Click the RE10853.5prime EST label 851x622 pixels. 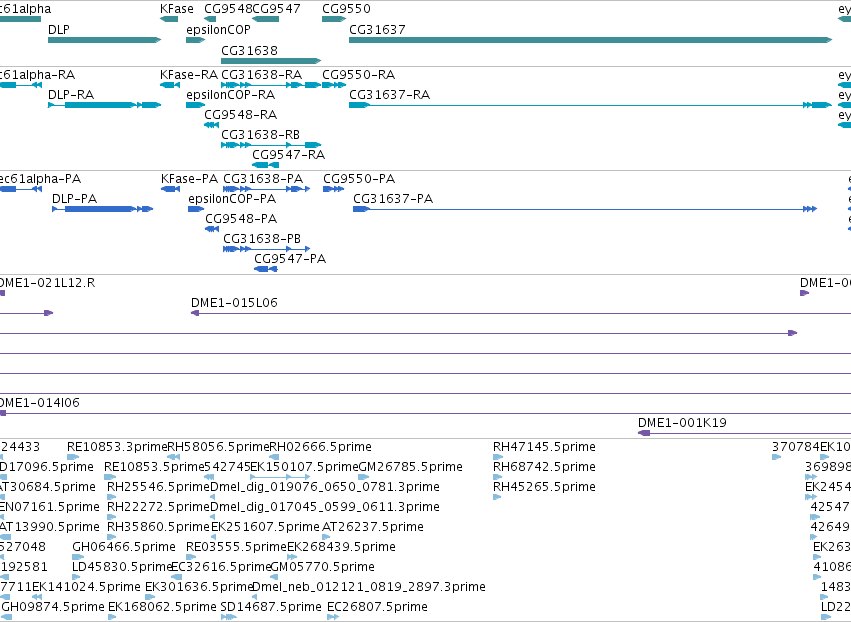(x=154, y=467)
